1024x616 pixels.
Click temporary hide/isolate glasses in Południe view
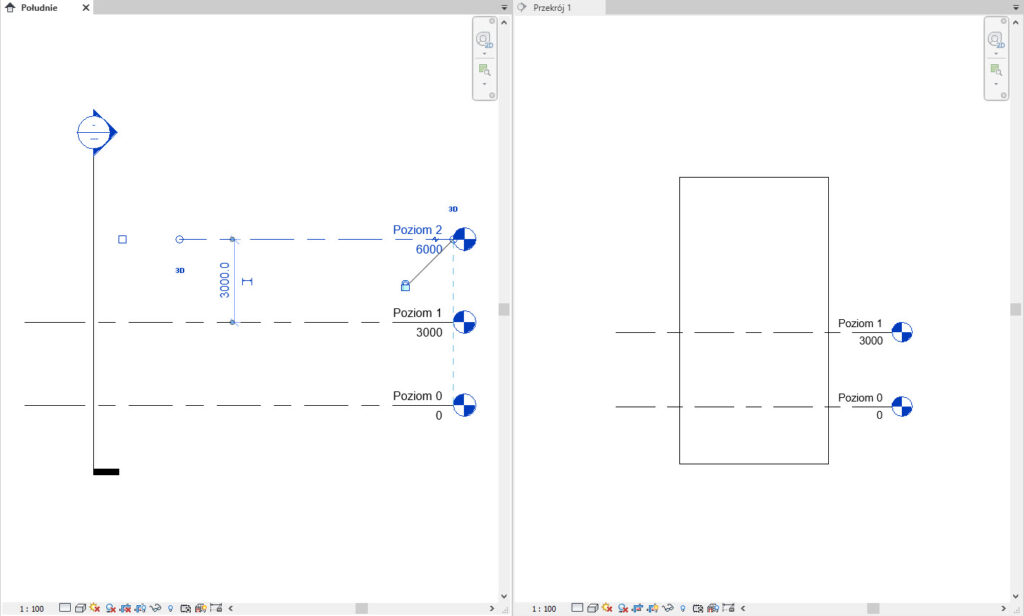(x=155, y=608)
